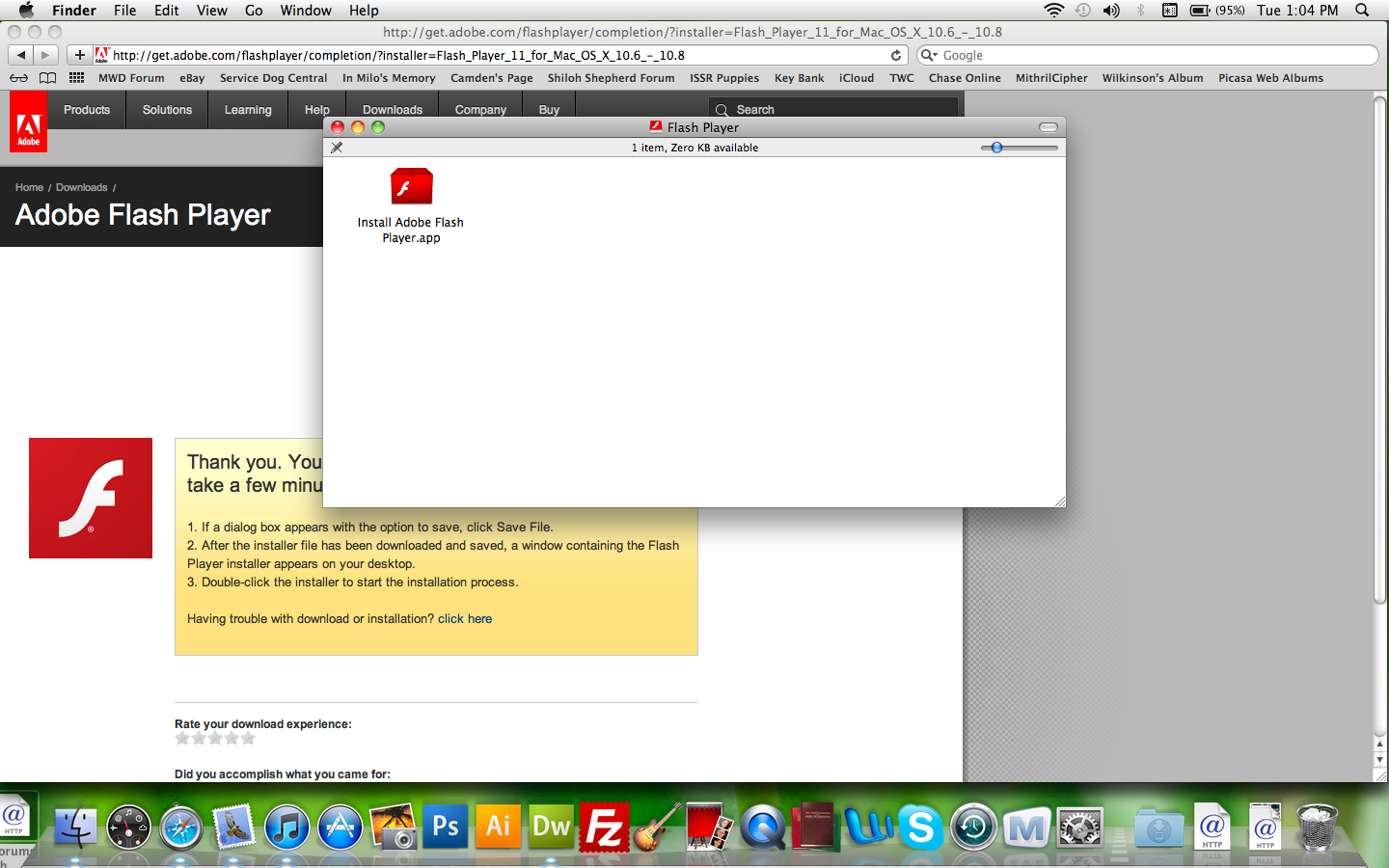Open the Window menu

[306, 10]
